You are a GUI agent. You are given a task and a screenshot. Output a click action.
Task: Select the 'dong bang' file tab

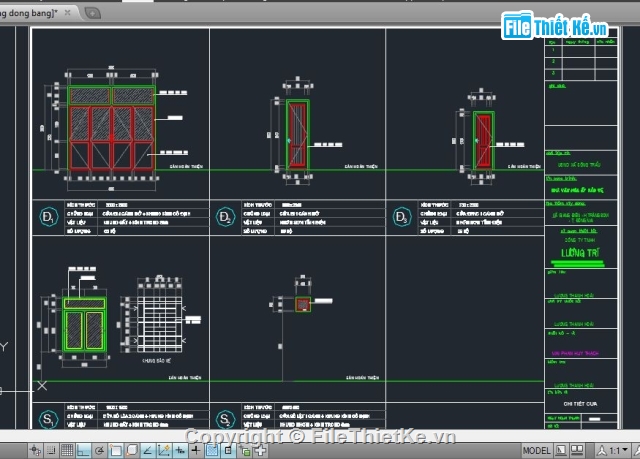29,13
